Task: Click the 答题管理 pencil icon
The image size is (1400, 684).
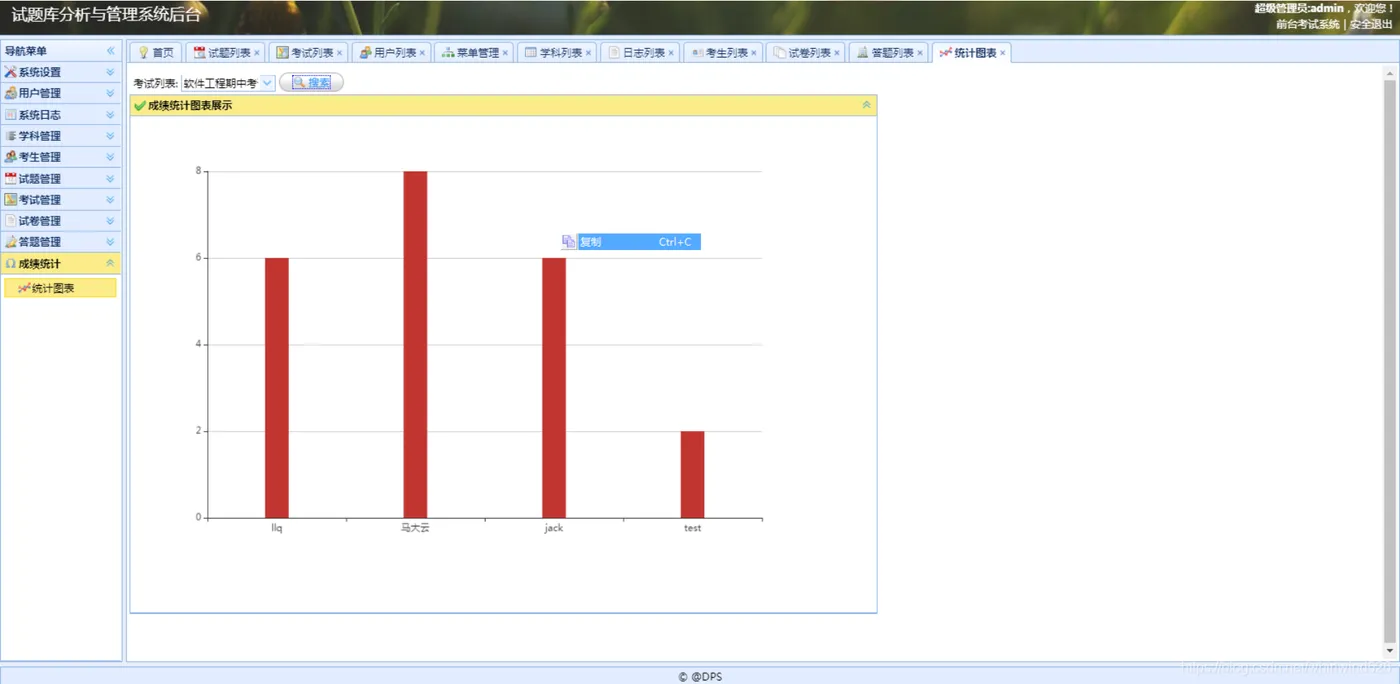Action: 10,242
